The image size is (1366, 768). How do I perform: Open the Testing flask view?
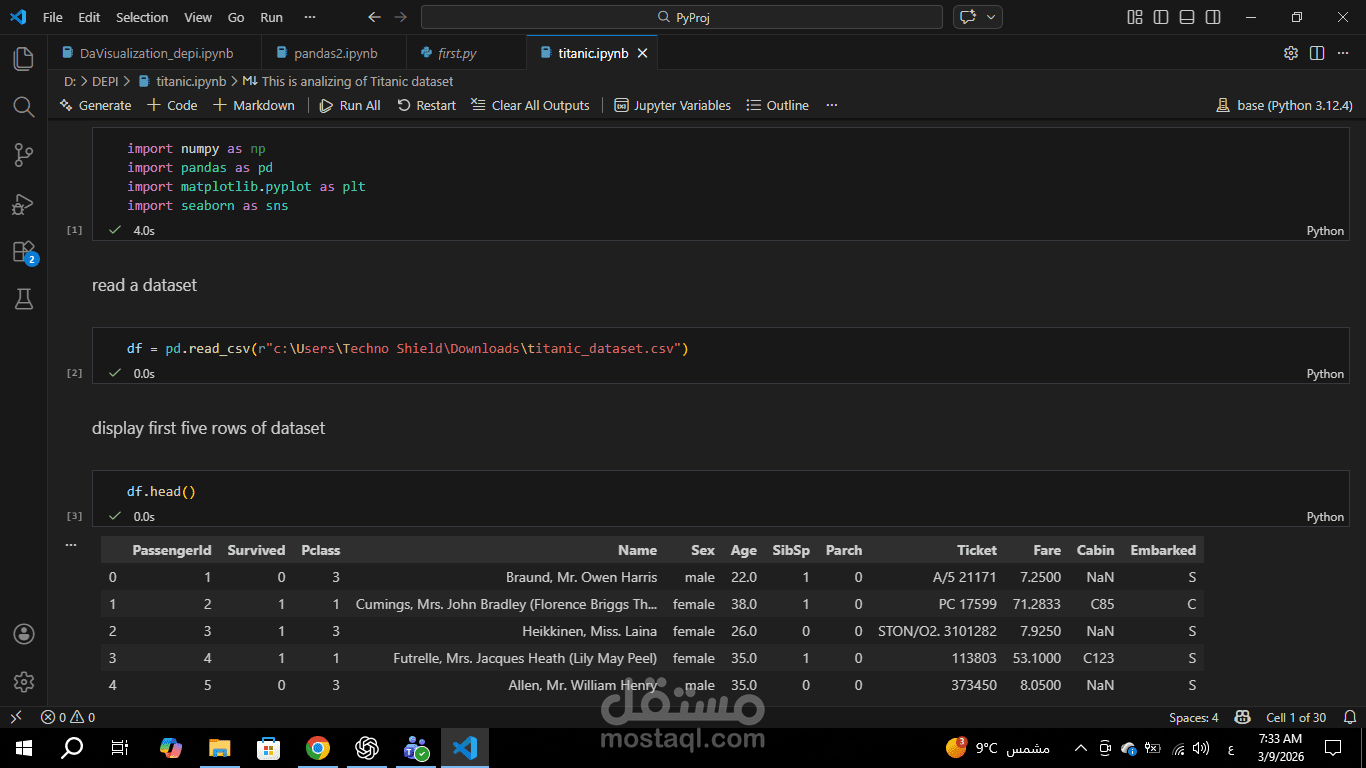[x=23, y=299]
